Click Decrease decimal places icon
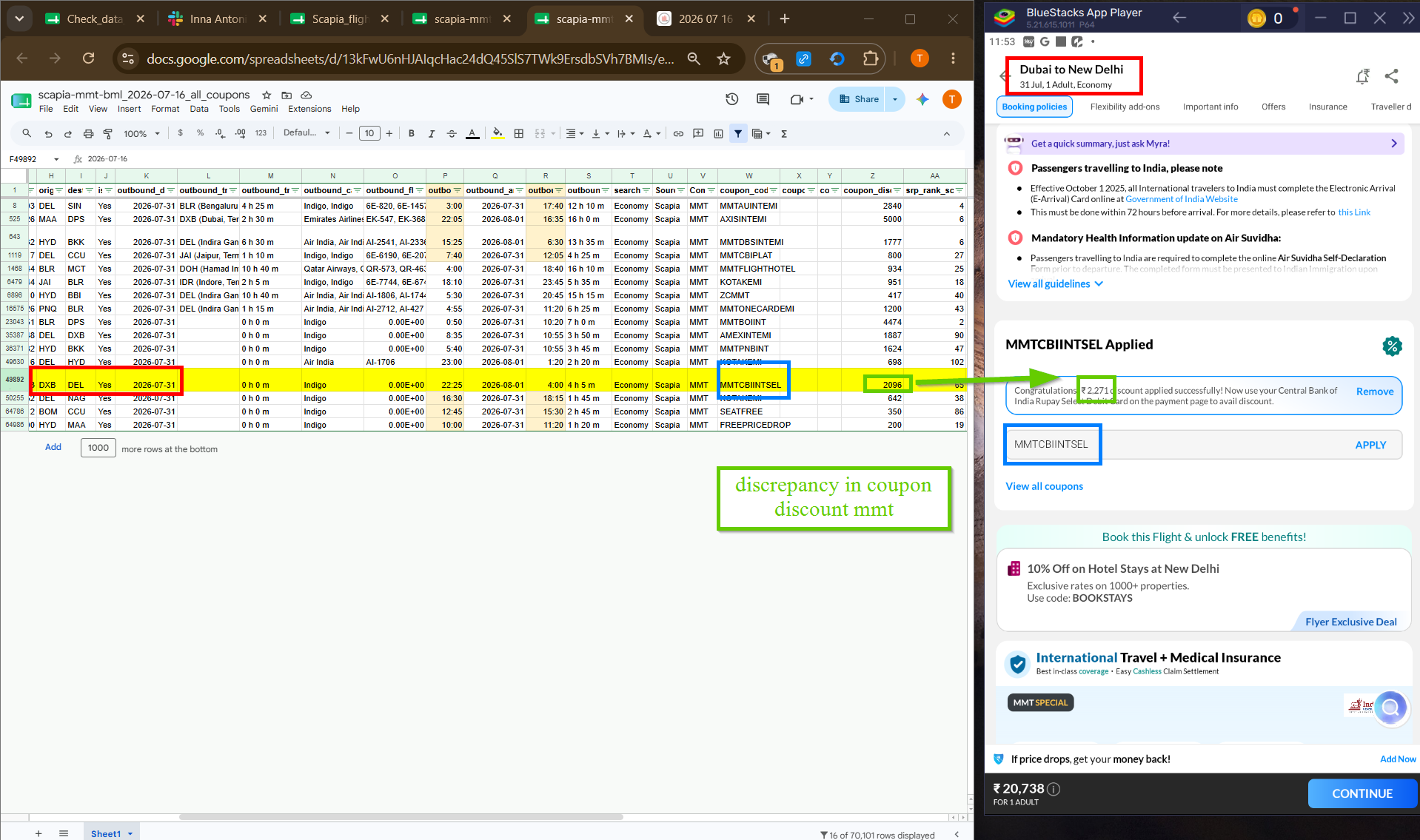 pyautogui.click(x=220, y=133)
